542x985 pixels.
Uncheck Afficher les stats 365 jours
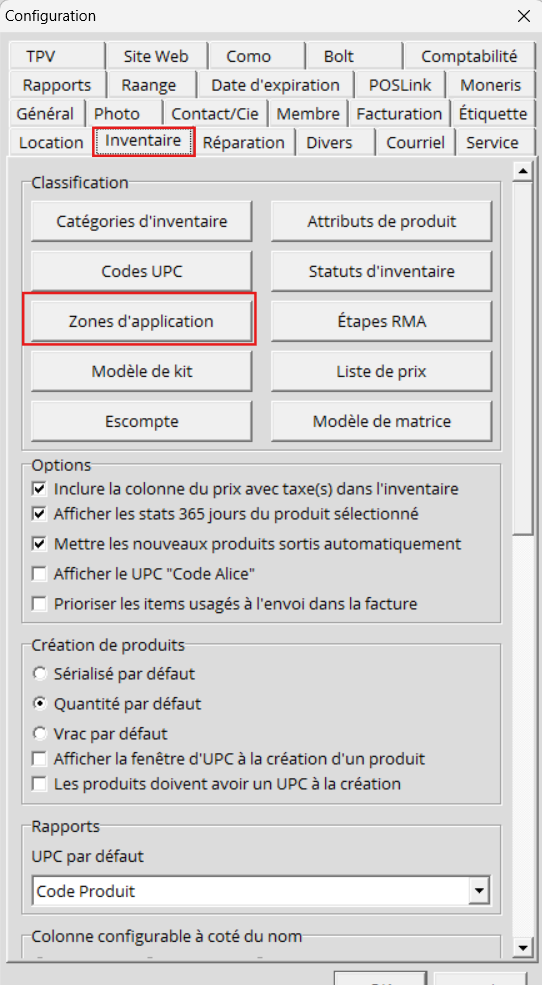pyautogui.click(x=40, y=514)
